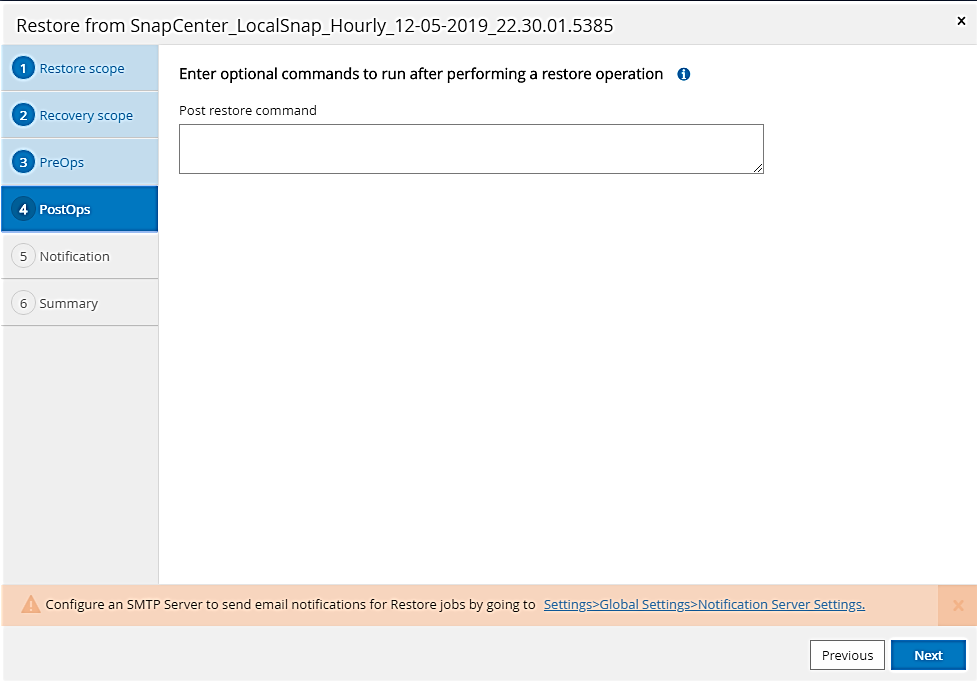Click the text box resize handle
This screenshot has width=977, height=683.
[x=759, y=169]
